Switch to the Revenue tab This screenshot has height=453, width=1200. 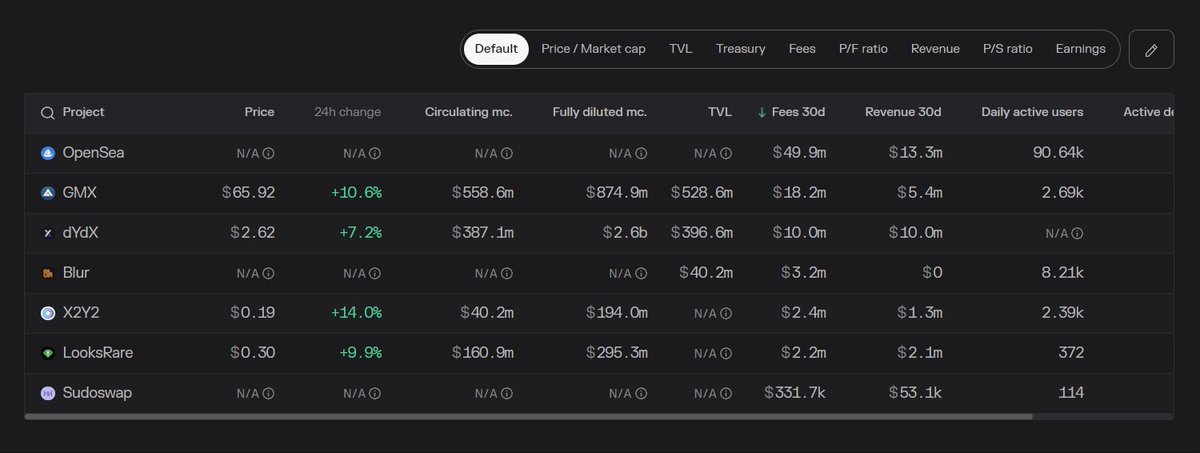935,49
